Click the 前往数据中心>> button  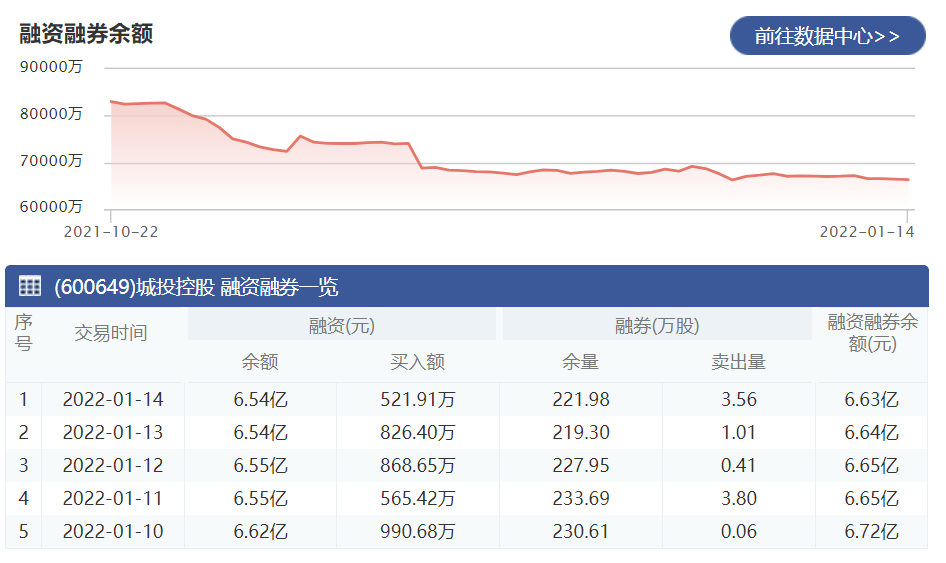(827, 36)
